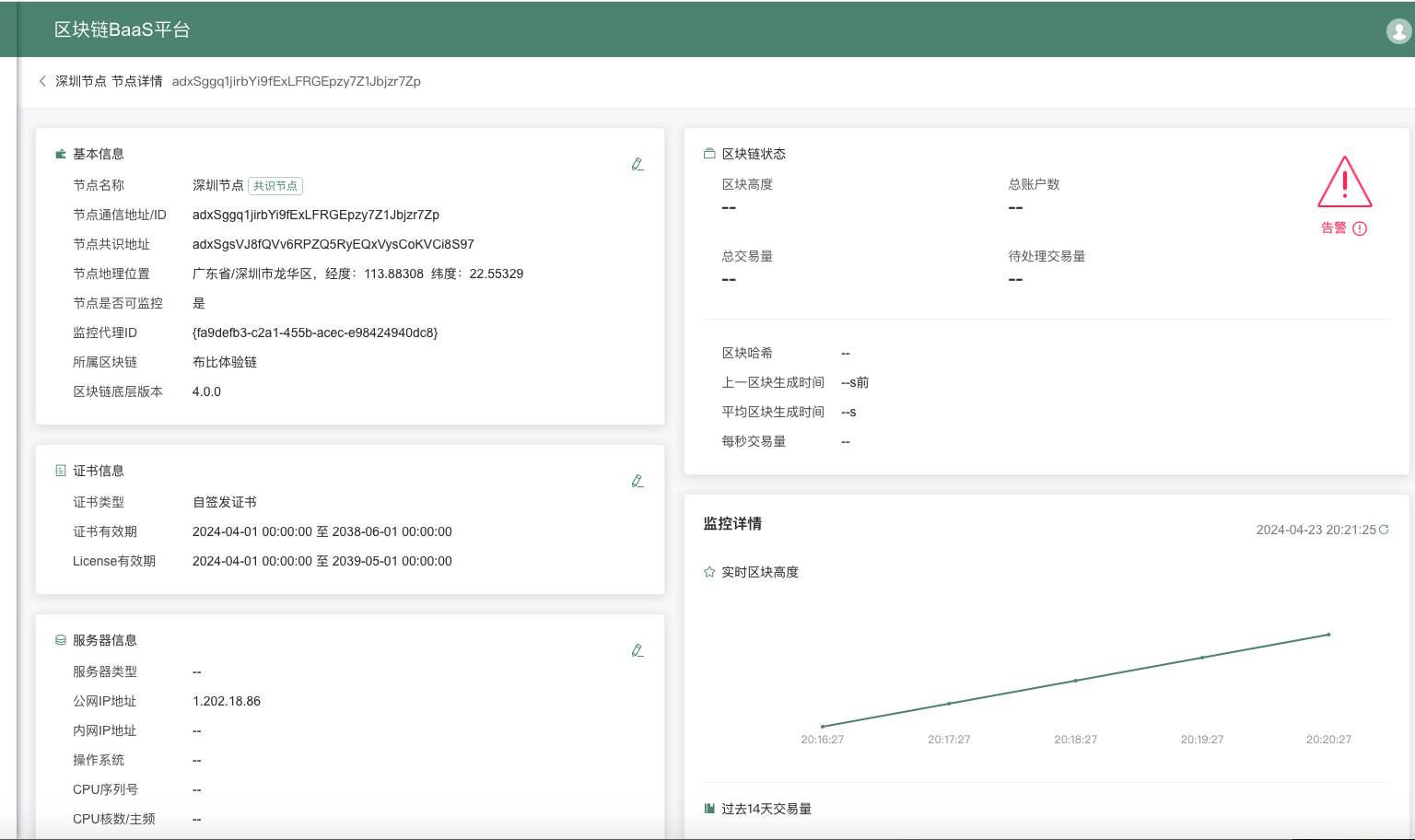Click the 监控详情 heading

732,523
